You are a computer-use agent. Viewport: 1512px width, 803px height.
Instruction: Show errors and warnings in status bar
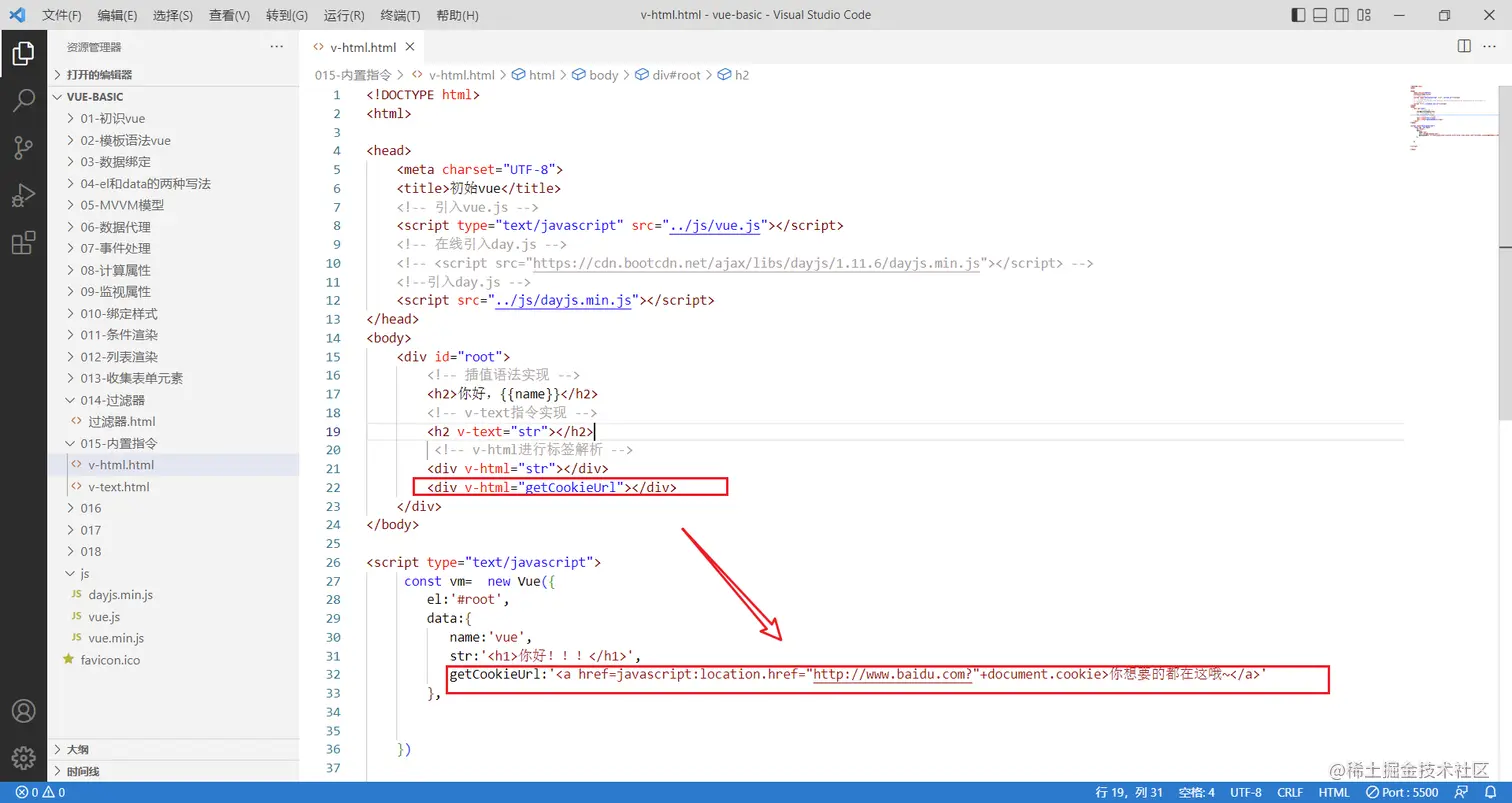pyautogui.click(x=40, y=792)
